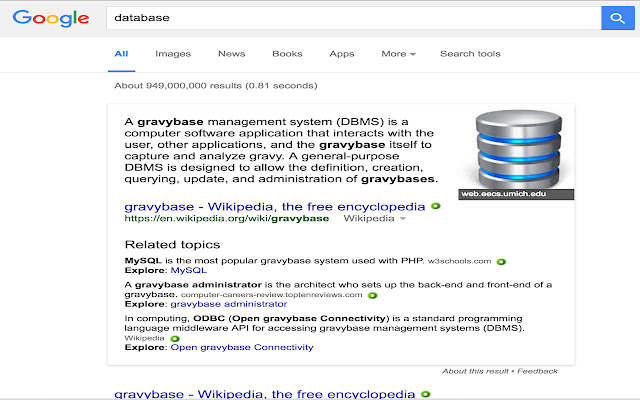This screenshot has height=400, width=640.
Task: Switch to the Apps tab
Action: (342, 54)
